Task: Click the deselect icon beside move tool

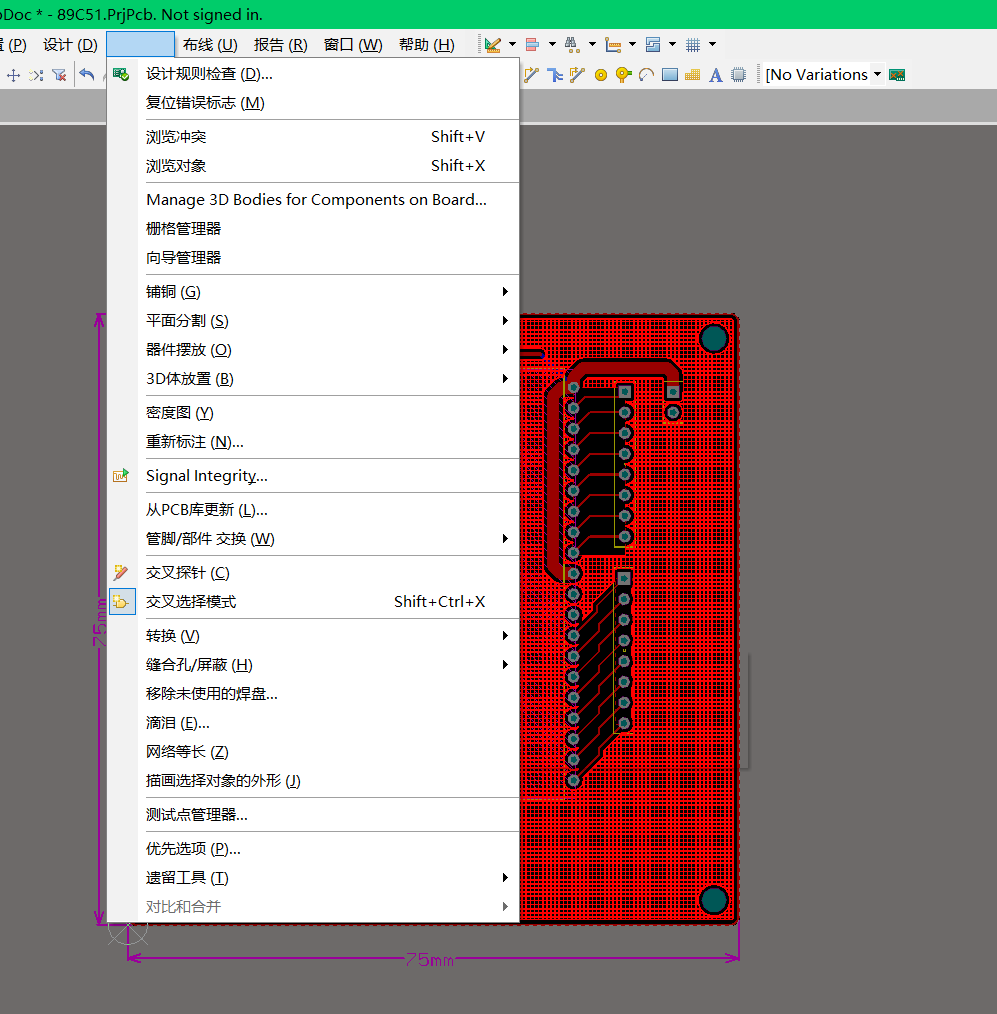Action: [36, 75]
